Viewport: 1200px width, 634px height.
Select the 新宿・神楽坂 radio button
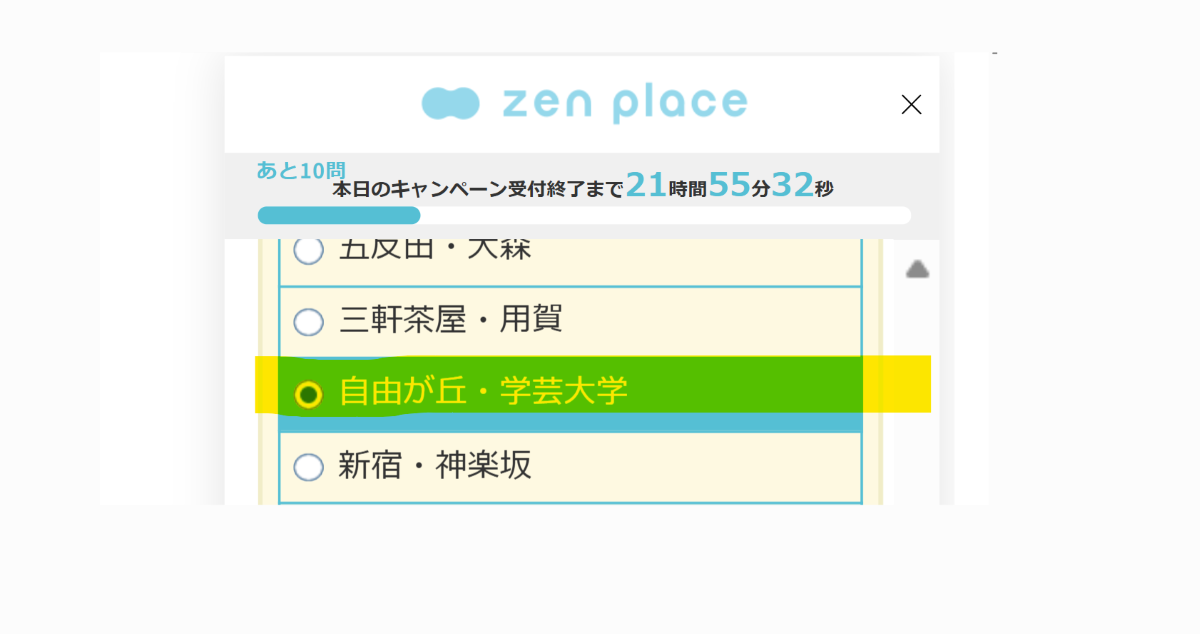coord(308,467)
